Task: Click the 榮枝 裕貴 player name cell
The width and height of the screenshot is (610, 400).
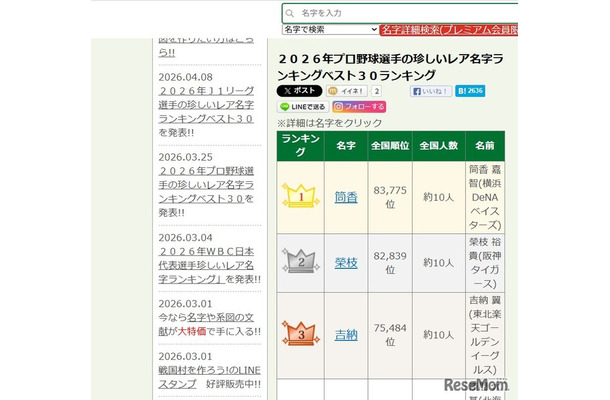Action: 485,263
